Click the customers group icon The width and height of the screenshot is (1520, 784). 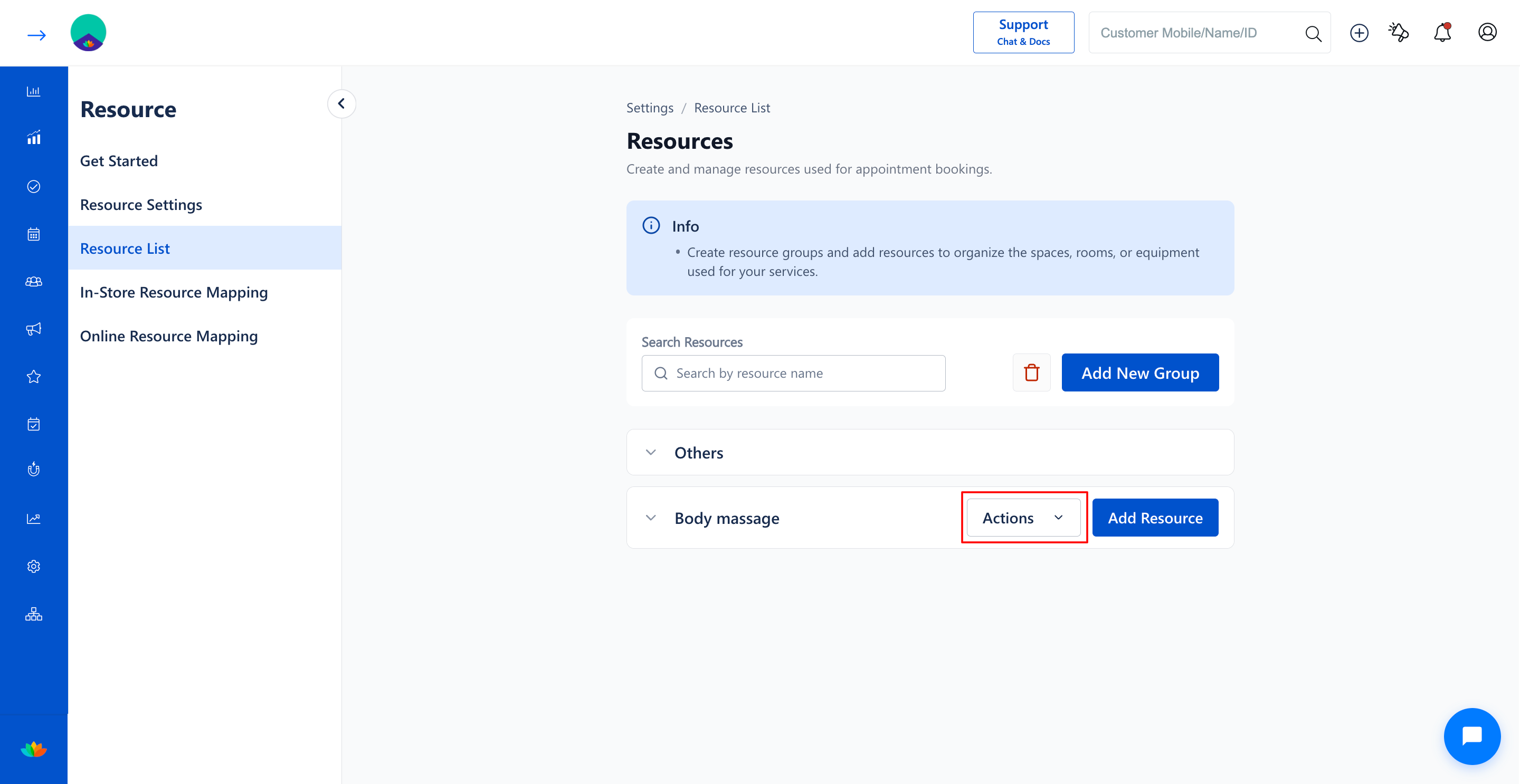34,281
